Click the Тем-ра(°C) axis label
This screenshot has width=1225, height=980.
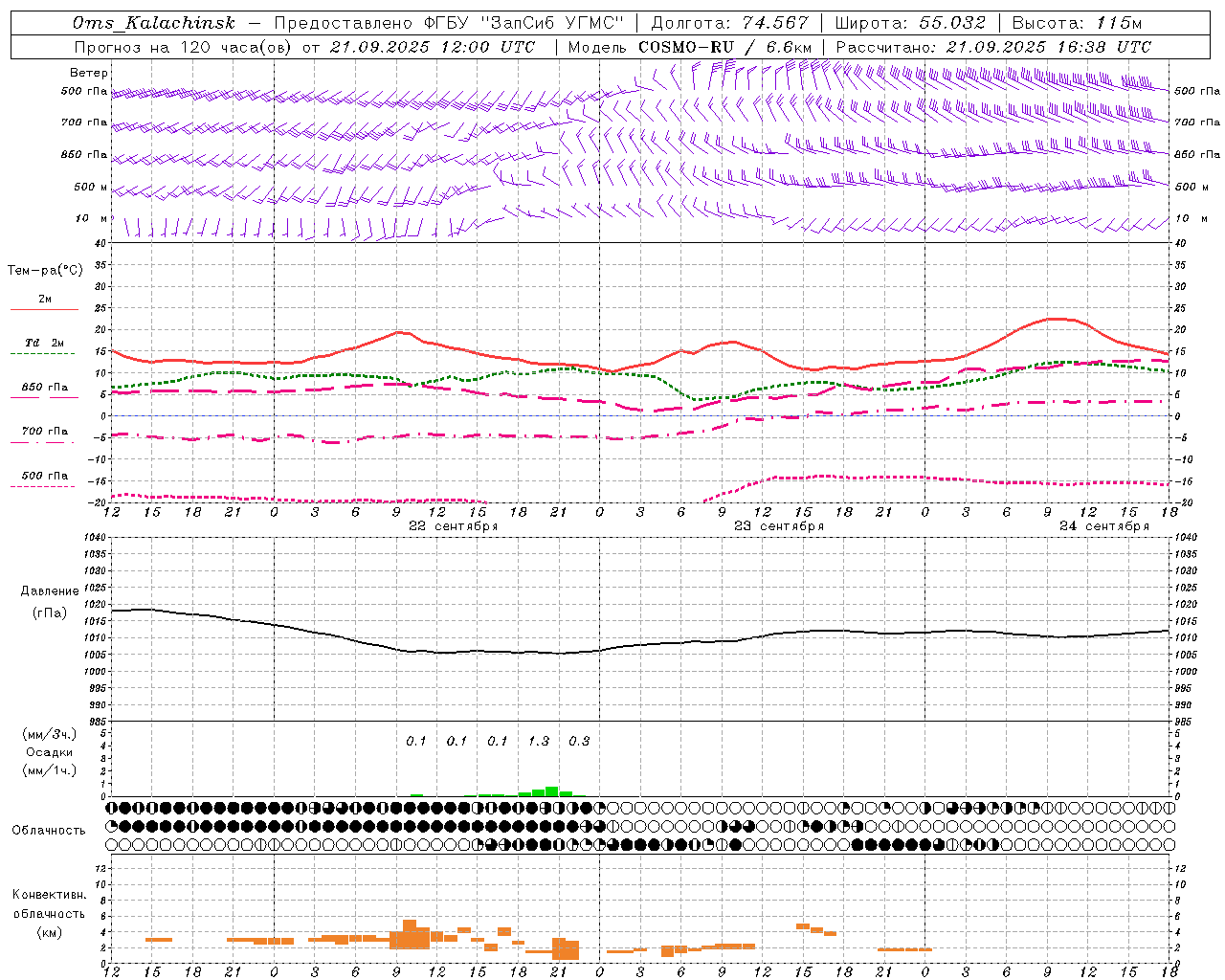tap(45, 271)
